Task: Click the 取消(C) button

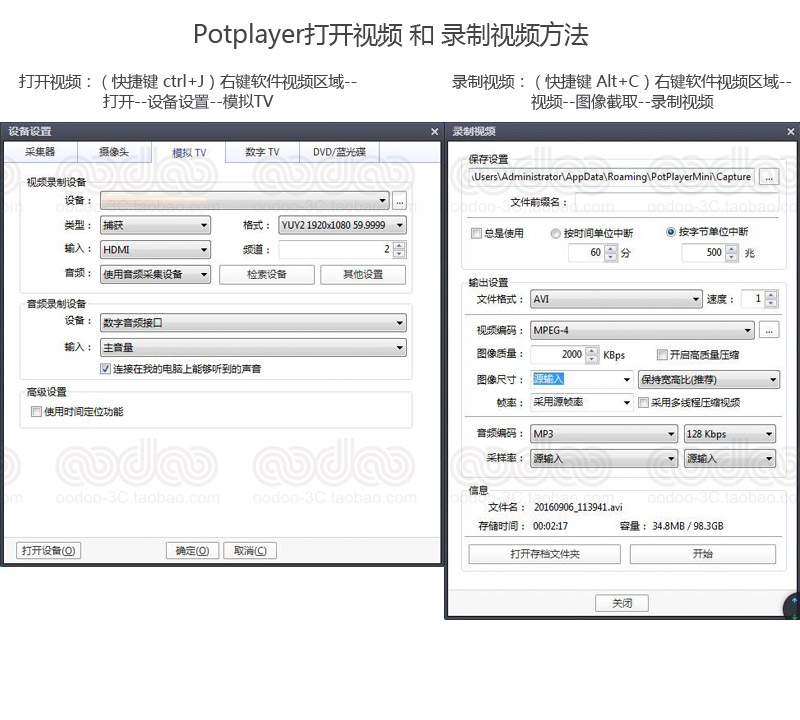Action: pyautogui.click(x=250, y=551)
